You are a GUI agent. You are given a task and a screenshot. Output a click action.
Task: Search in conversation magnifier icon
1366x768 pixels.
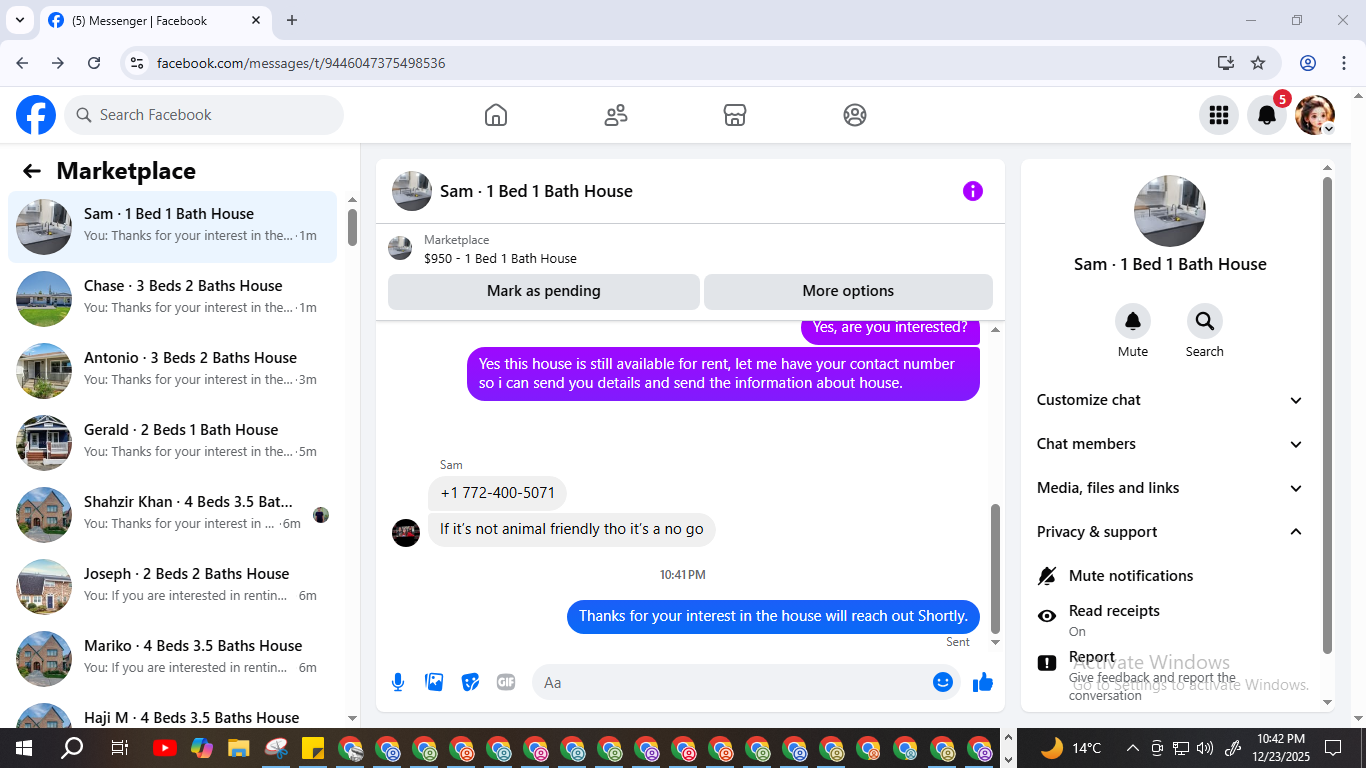click(1205, 321)
